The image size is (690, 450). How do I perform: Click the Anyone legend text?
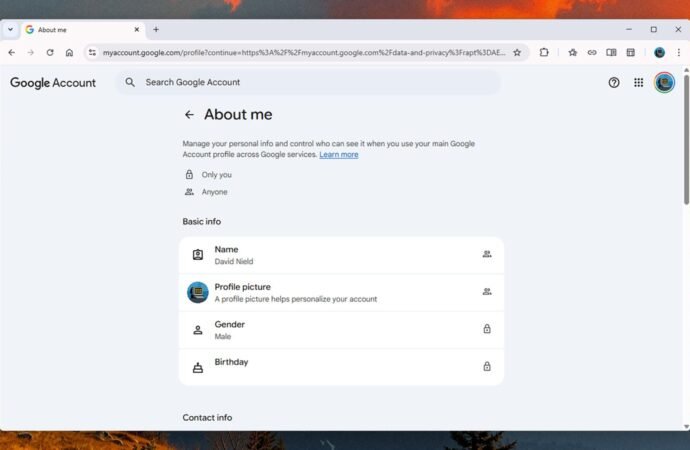[x=214, y=192]
